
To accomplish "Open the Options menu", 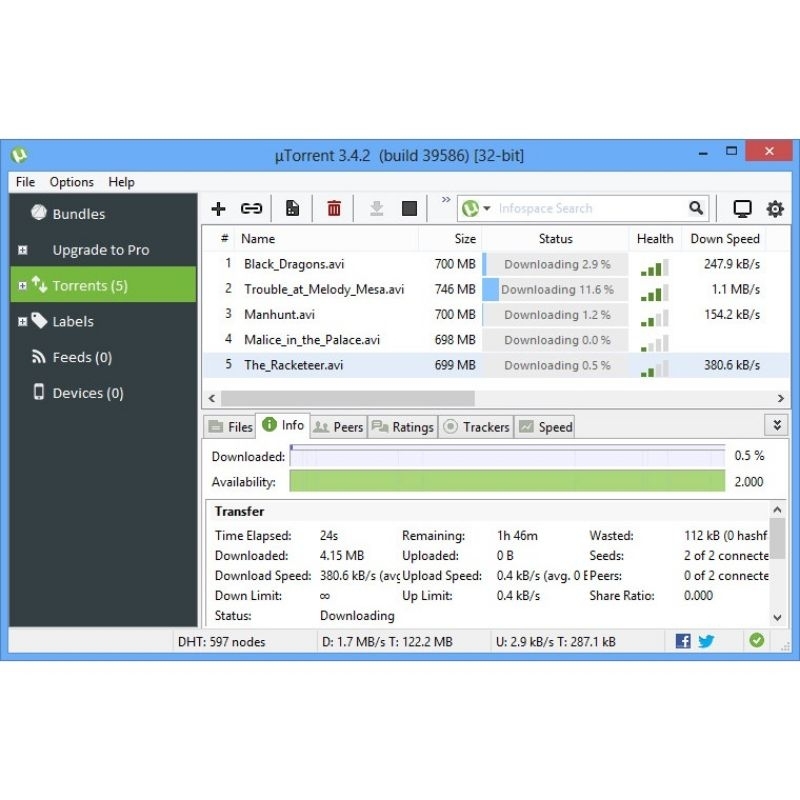I will coord(71,182).
